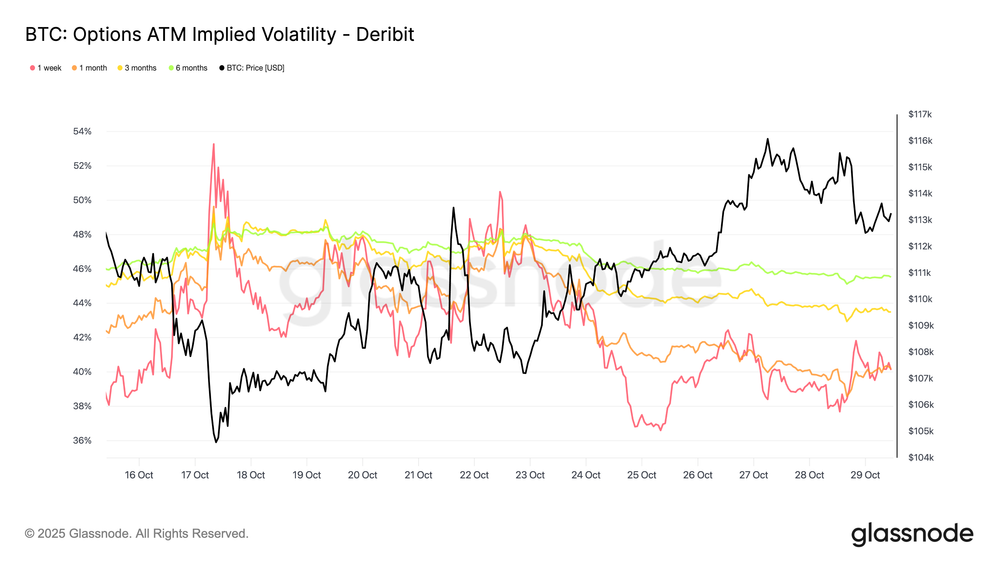Hide the 6 months legend series
Viewport: 1000px width, 563px height.
pyautogui.click(x=188, y=68)
